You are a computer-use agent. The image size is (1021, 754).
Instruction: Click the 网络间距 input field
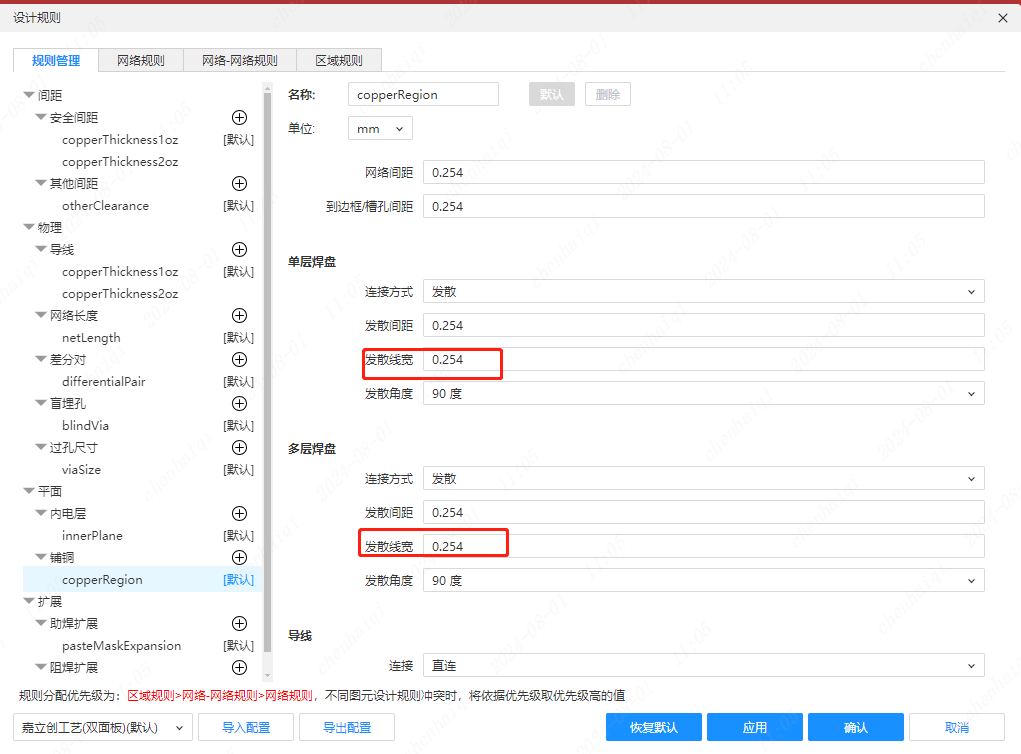[703, 173]
